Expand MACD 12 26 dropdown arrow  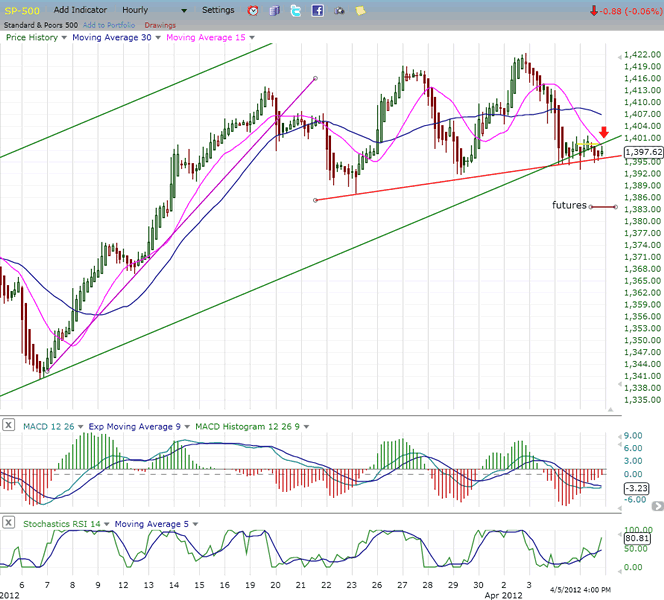pyautogui.click(x=80, y=427)
